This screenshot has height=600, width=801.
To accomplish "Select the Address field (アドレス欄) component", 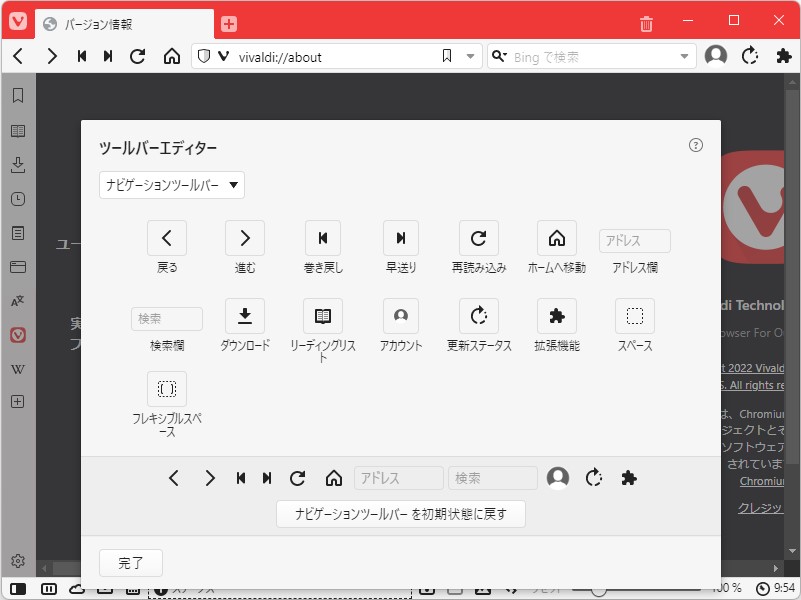I will click(x=634, y=241).
